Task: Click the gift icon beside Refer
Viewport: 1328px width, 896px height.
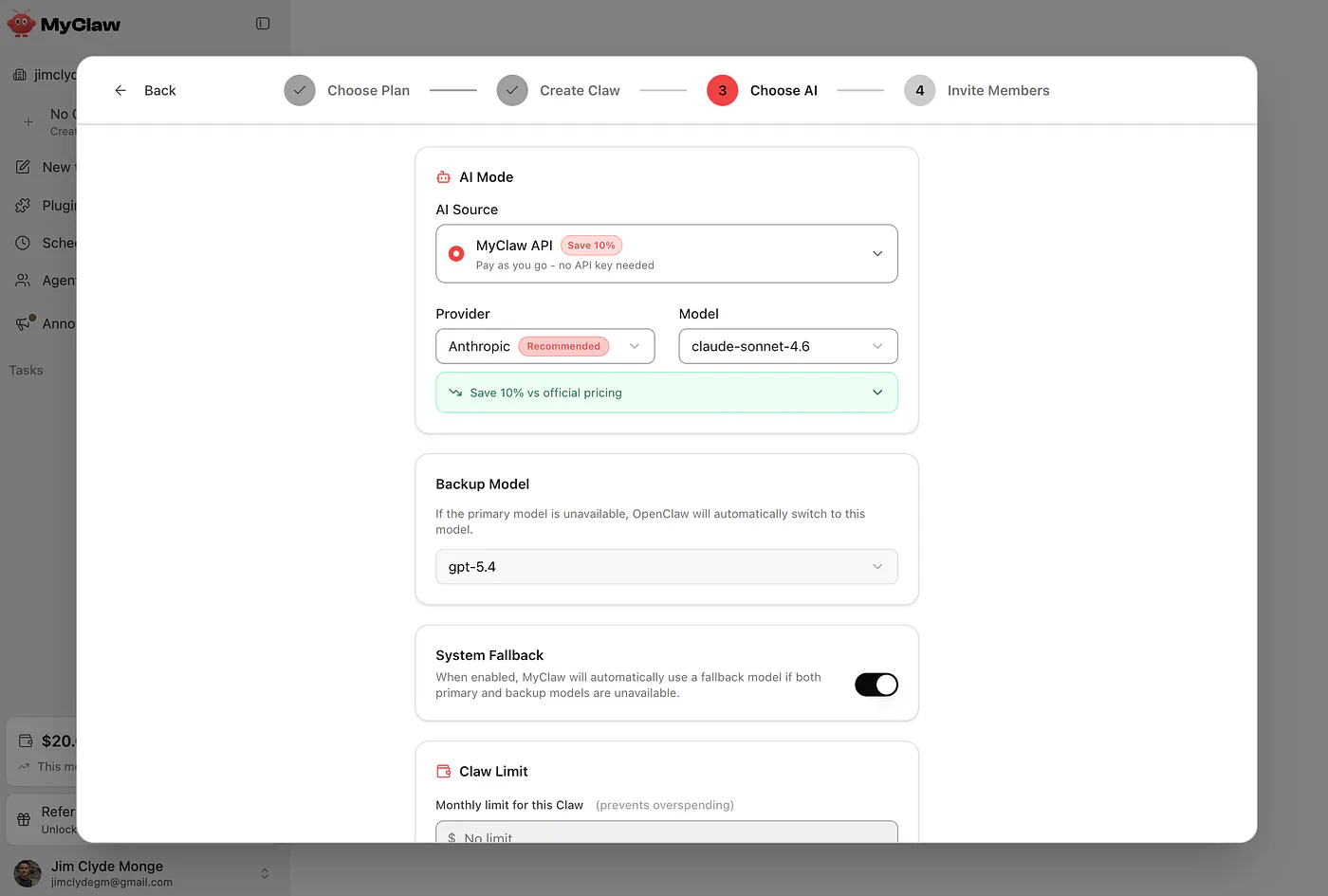Action: tap(24, 819)
